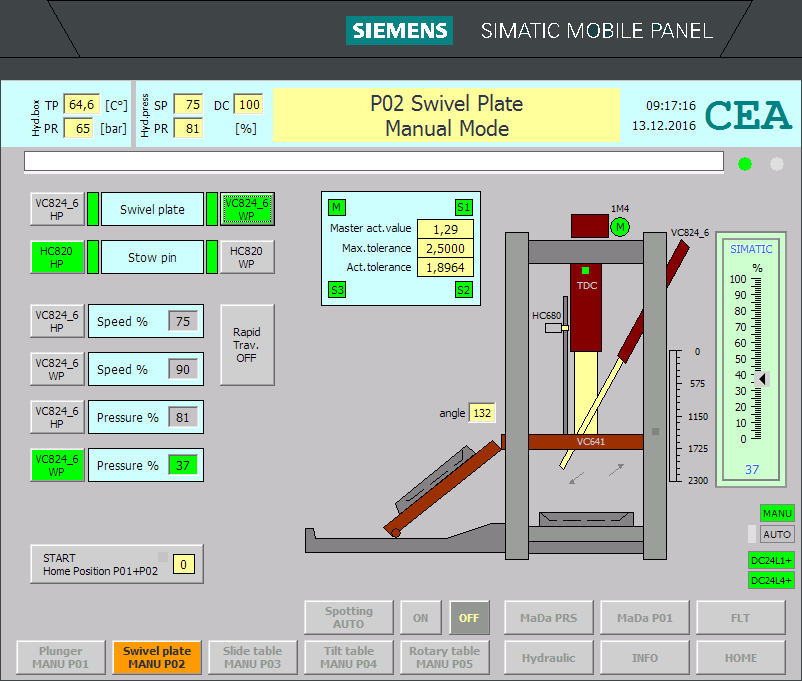802x681 pixels.
Task: Toggle Rapid Trav. OFF
Action: pyautogui.click(x=247, y=345)
